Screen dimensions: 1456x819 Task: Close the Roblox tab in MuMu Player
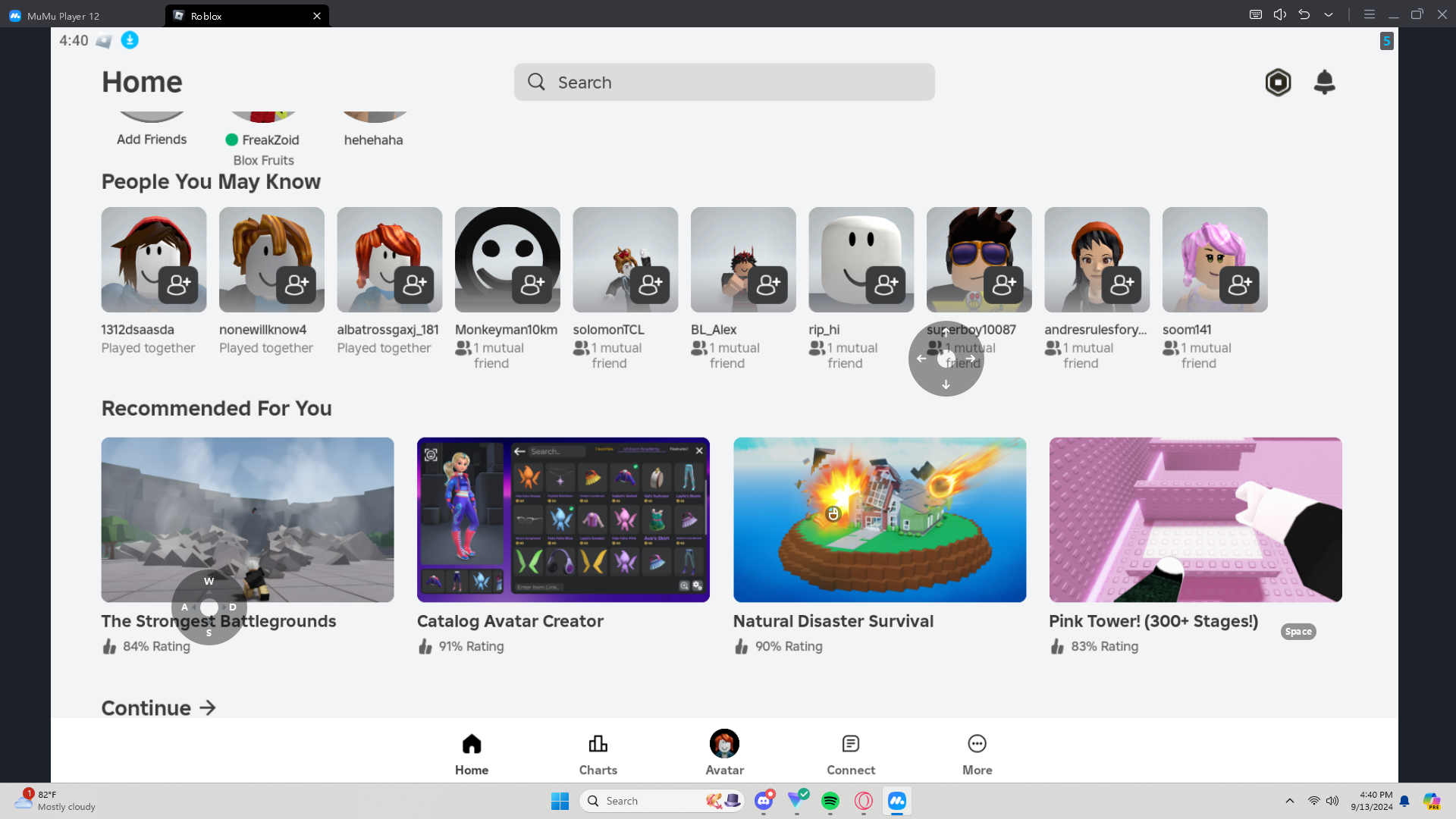coord(317,16)
